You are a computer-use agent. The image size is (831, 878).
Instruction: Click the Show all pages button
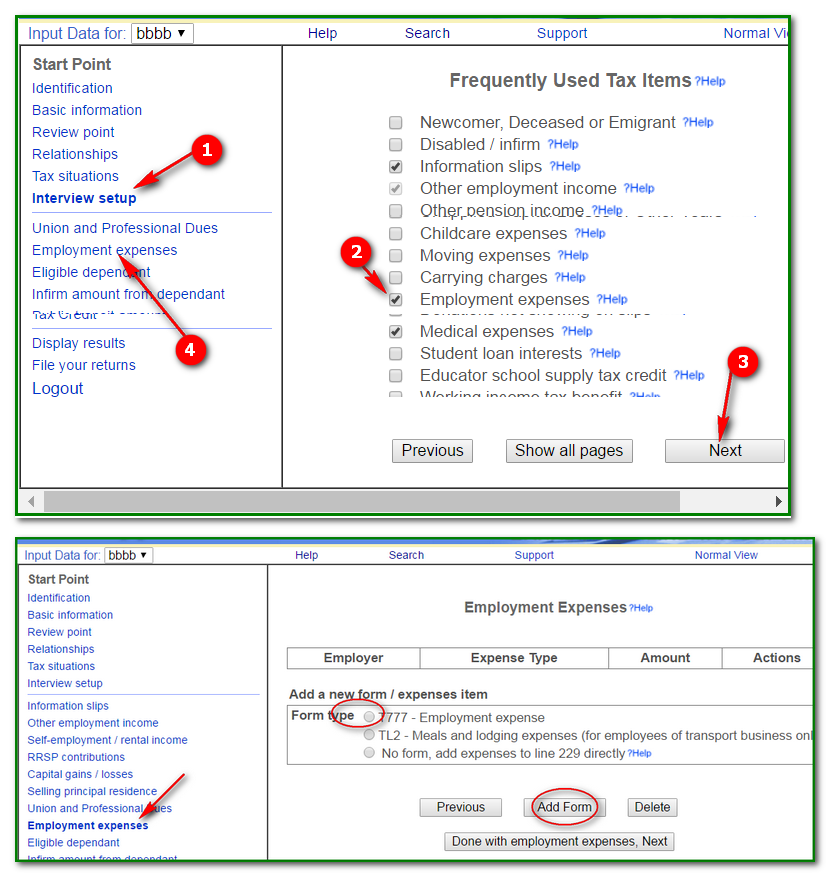pos(569,451)
